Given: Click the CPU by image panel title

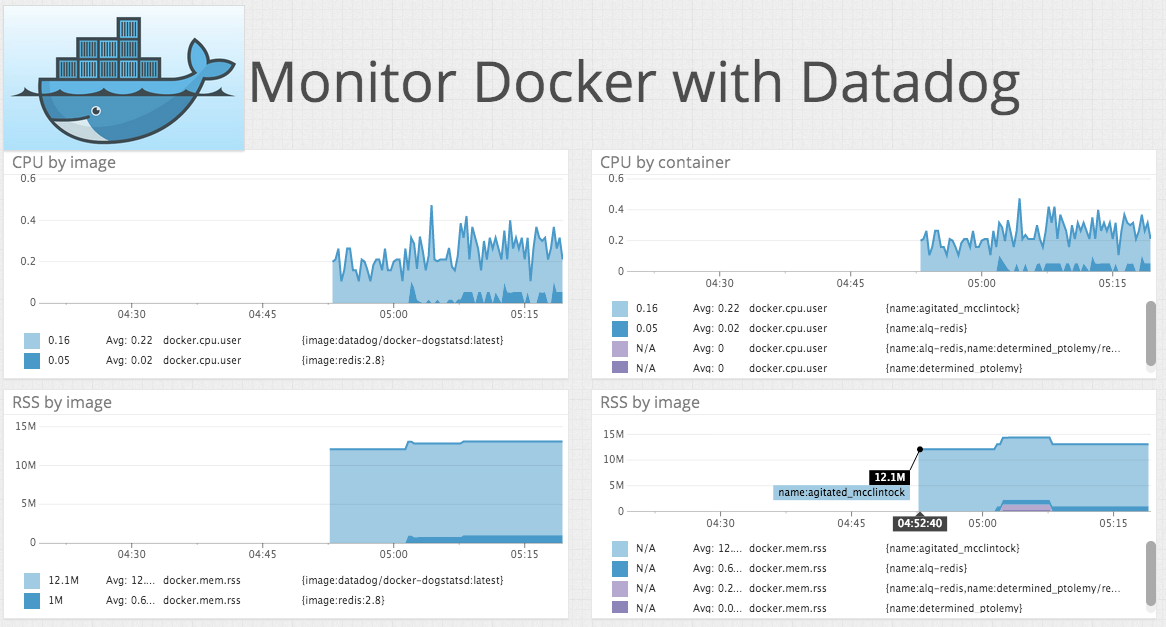Looking at the screenshot, I should [63, 162].
